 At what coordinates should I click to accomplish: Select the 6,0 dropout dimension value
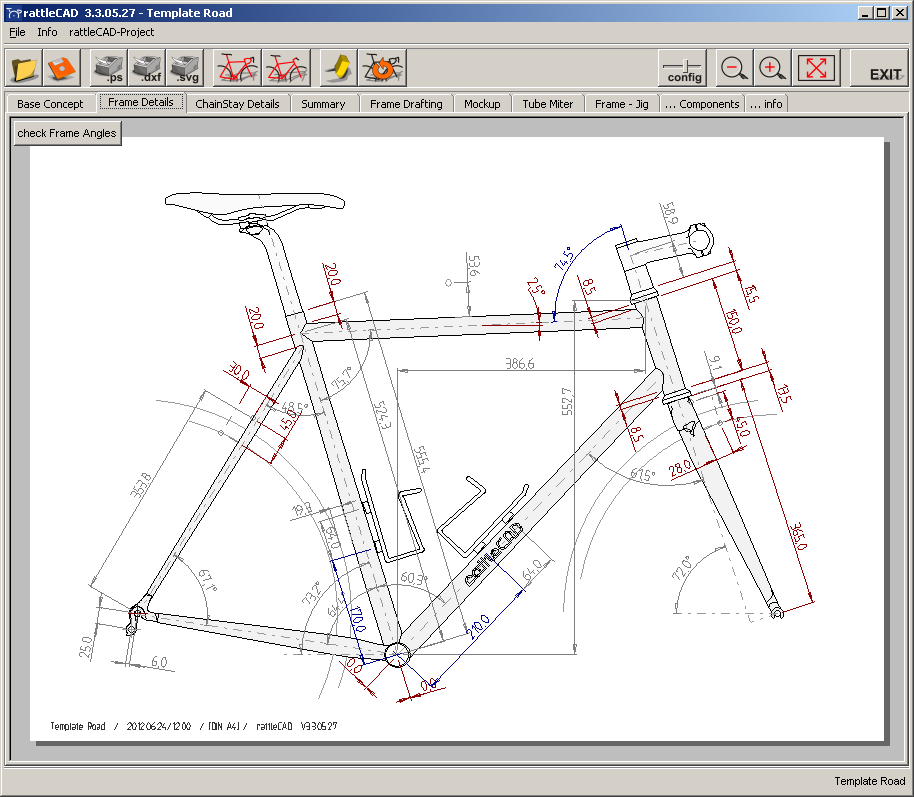point(159,662)
